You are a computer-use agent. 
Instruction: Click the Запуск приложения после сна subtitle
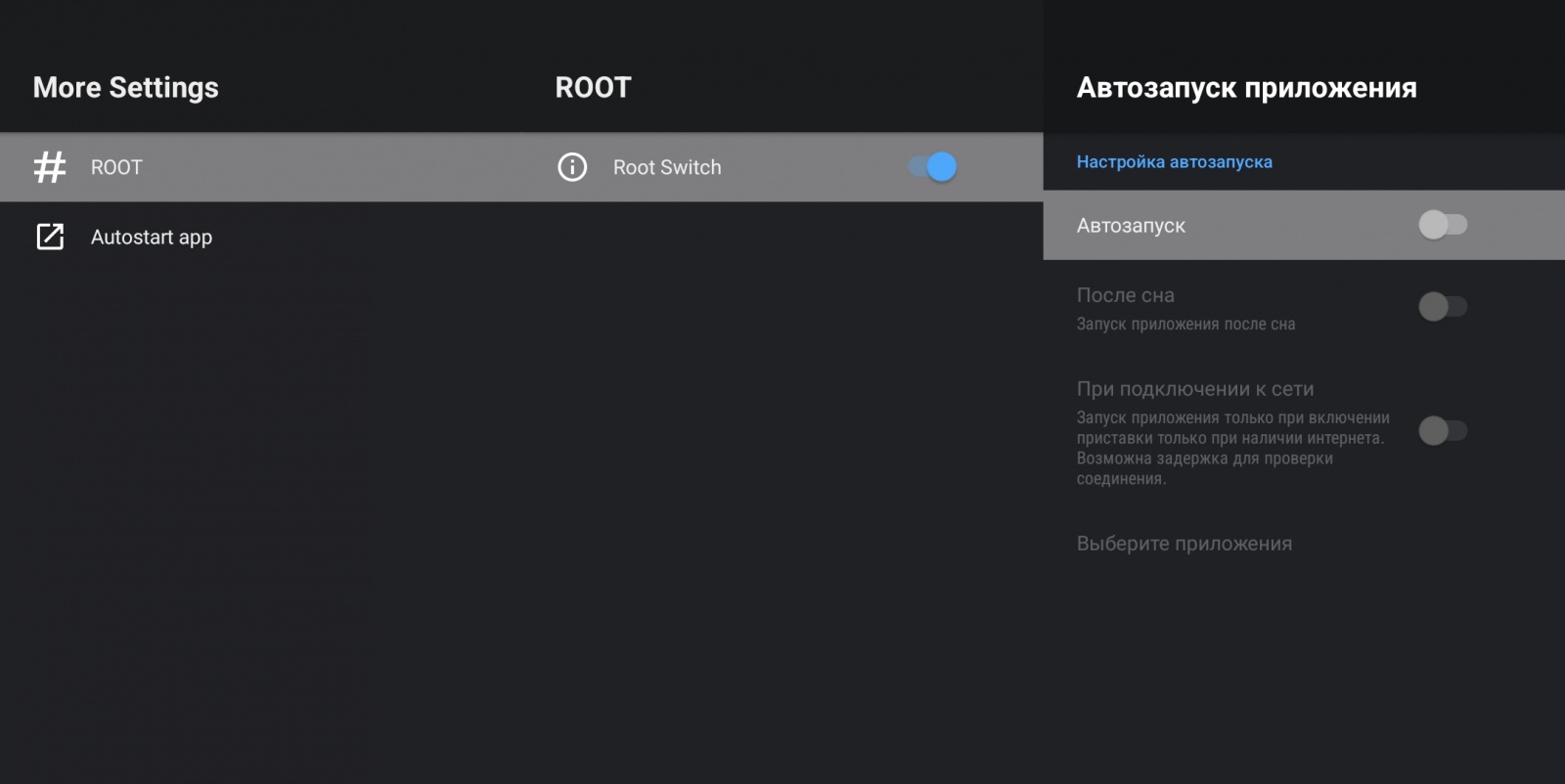pos(1185,325)
